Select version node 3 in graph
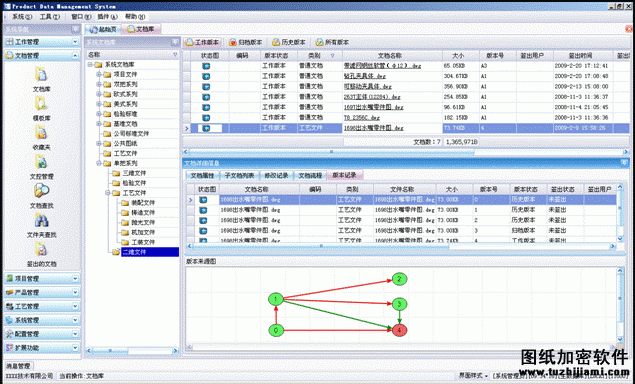 pos(399,304)
